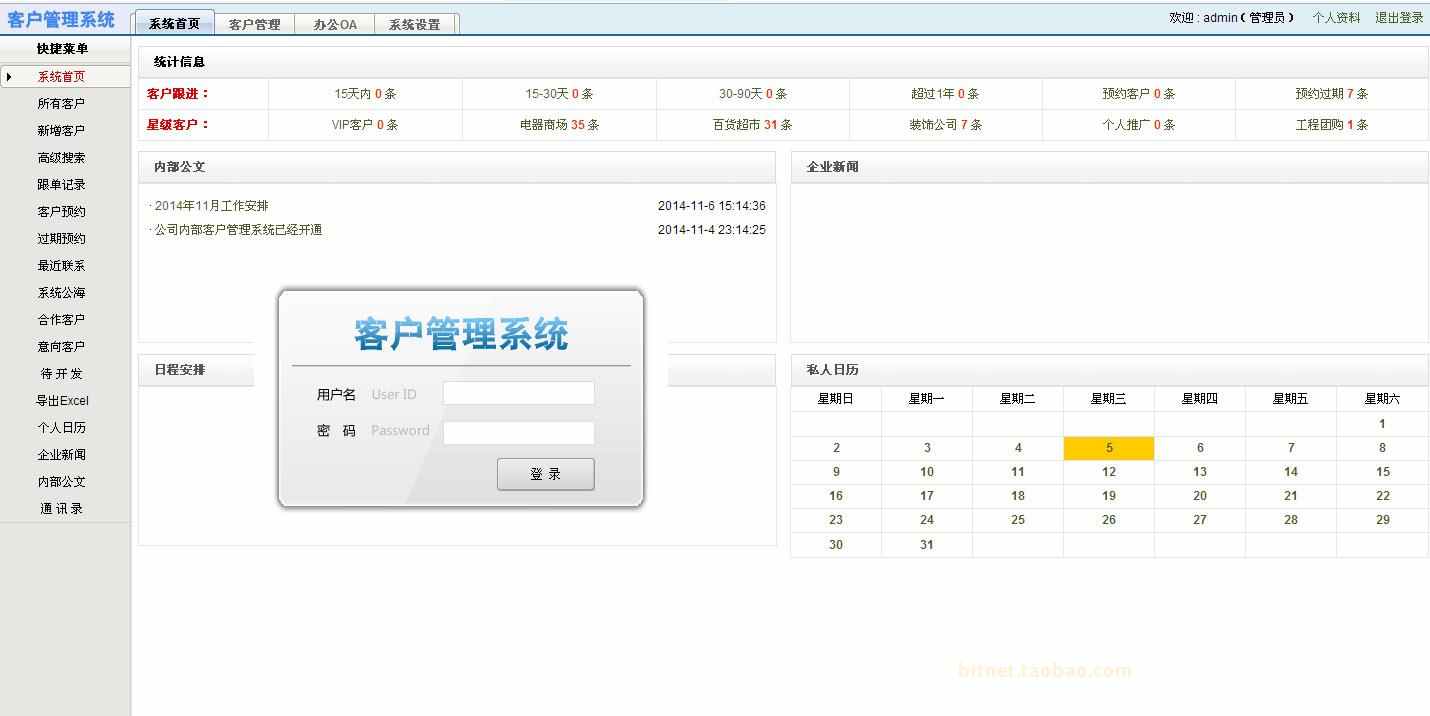Switch to the 系统首页 top tab
This screenshot has width=1430, height=716.
(174, 24)
